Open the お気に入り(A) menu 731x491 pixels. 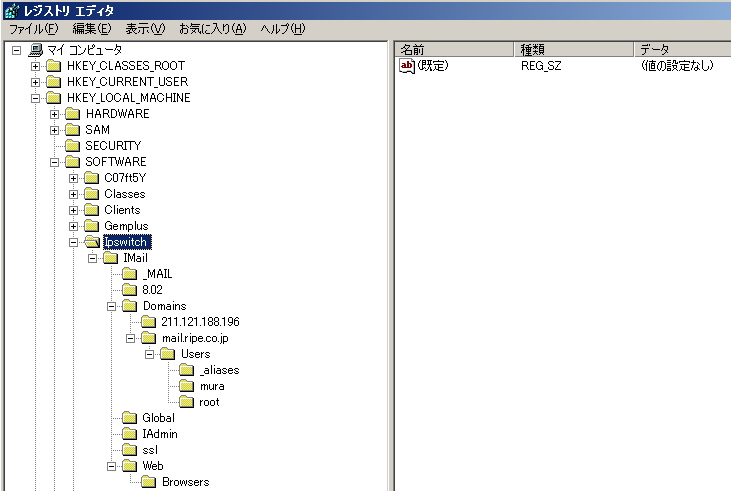point(213,29)
